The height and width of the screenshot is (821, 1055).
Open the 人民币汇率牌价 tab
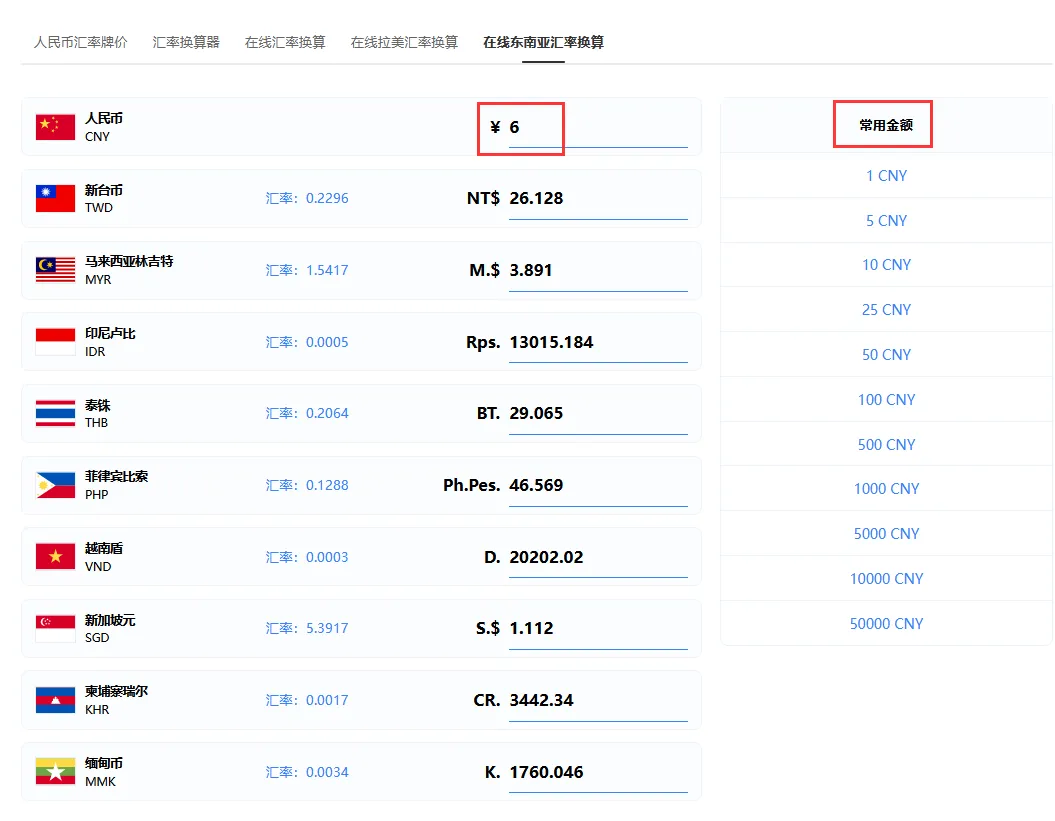tap(81, 42)
